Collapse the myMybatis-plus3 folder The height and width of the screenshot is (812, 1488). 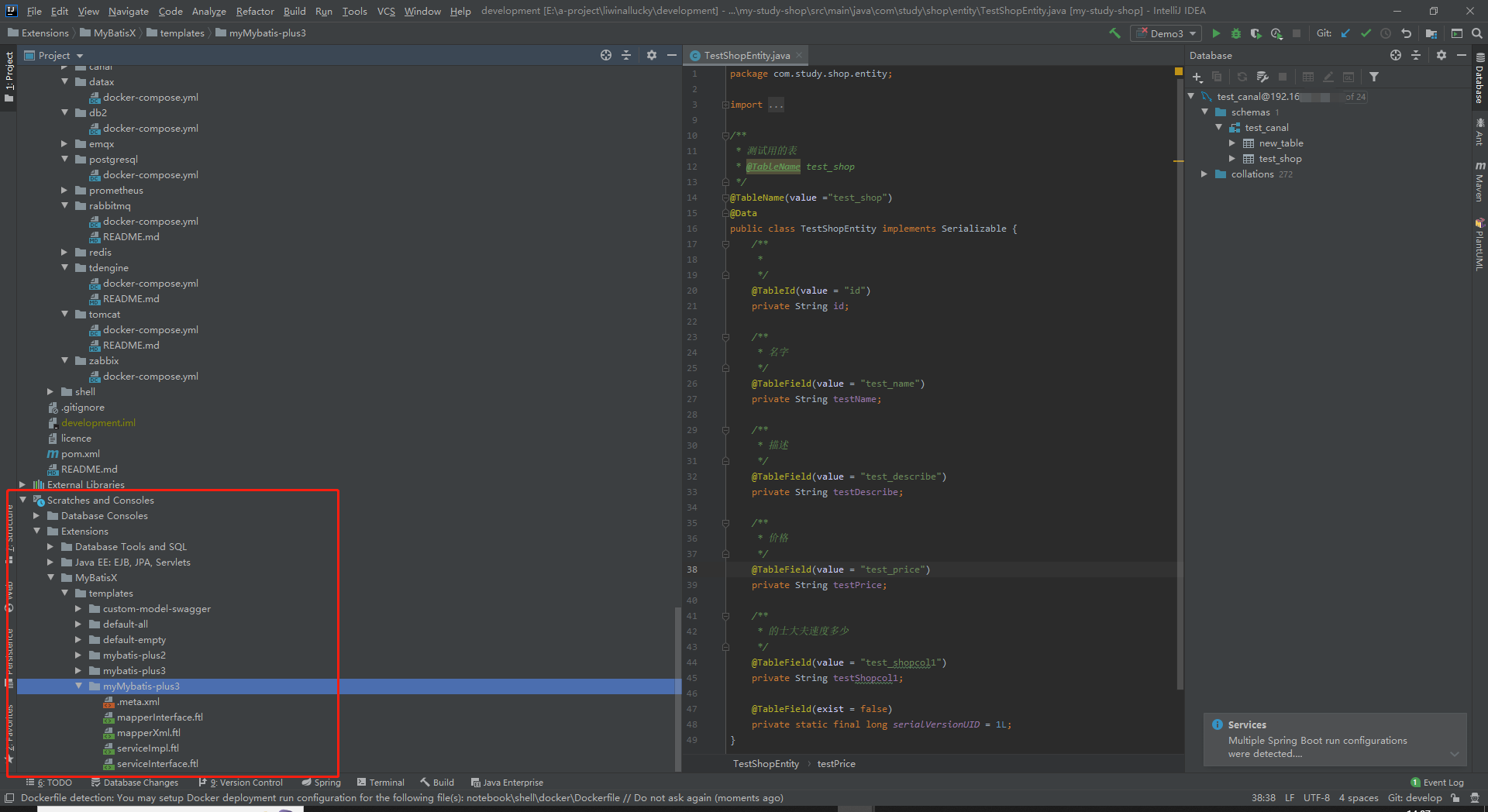(79, 686)
